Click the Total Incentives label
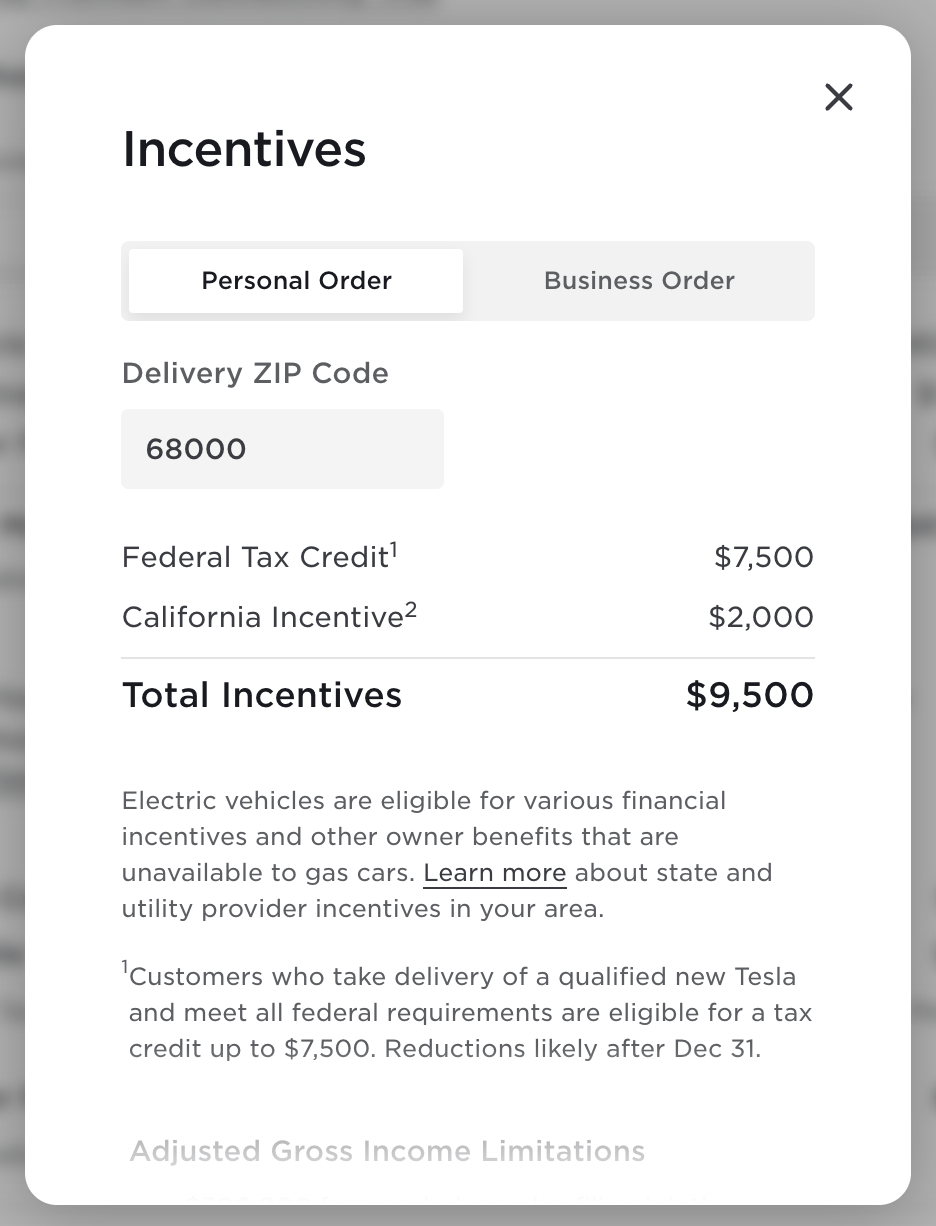 coord(262,696)
